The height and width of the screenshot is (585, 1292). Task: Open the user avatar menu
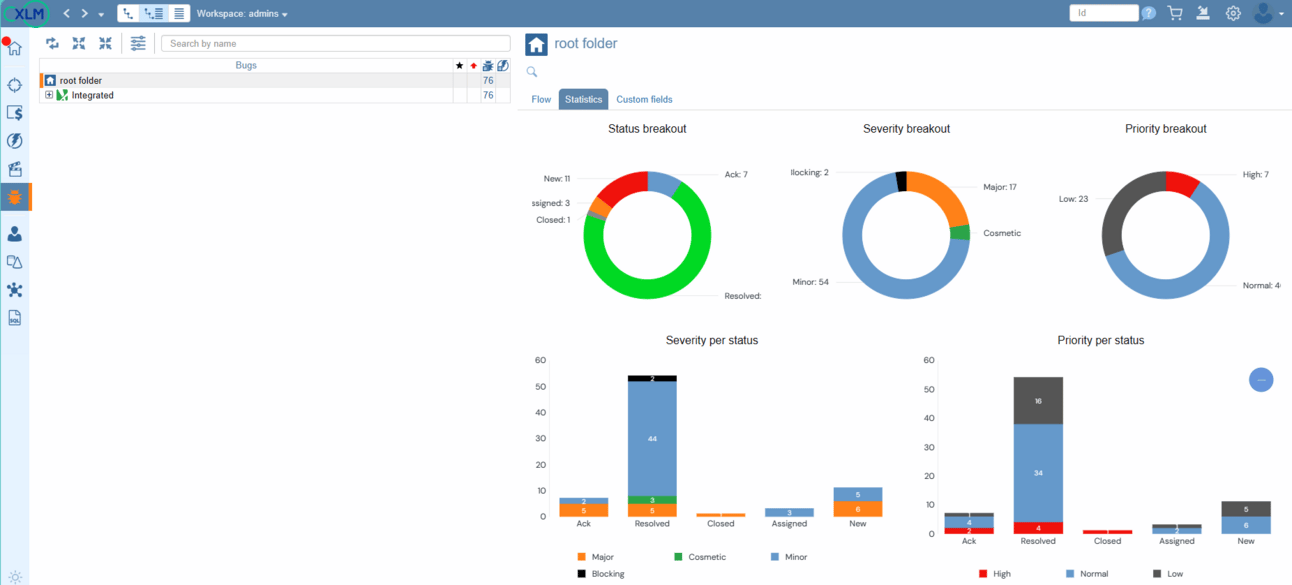click(x=1267, y=13)
